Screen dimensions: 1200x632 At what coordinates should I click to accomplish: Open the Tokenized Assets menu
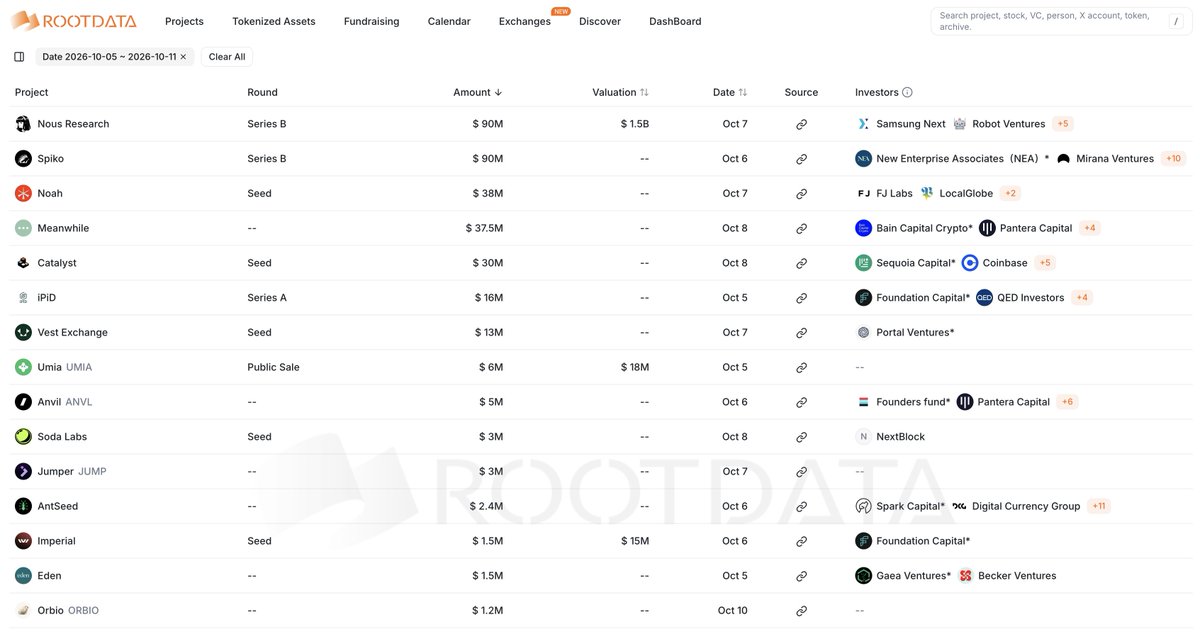[274, 21]
